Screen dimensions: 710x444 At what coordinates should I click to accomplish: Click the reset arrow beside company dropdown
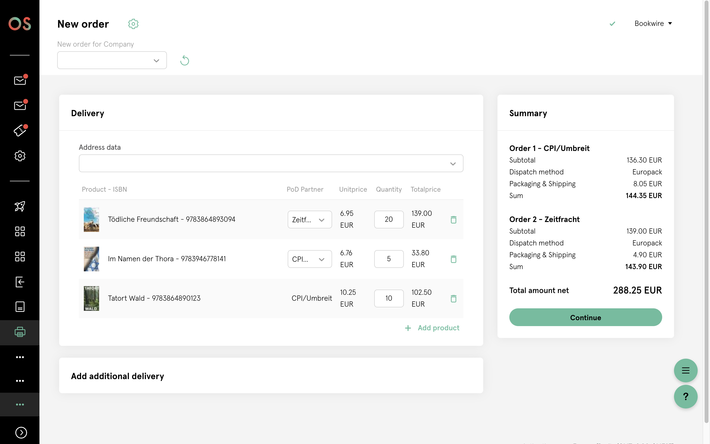(x=184, y=61)
